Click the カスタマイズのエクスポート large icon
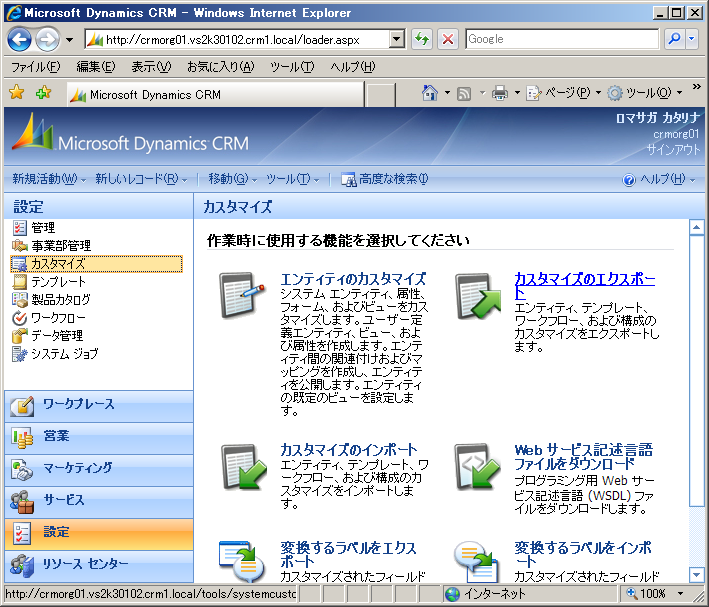Image resolution: width=709 pixels, height=607 pixels. pos(478,296)
